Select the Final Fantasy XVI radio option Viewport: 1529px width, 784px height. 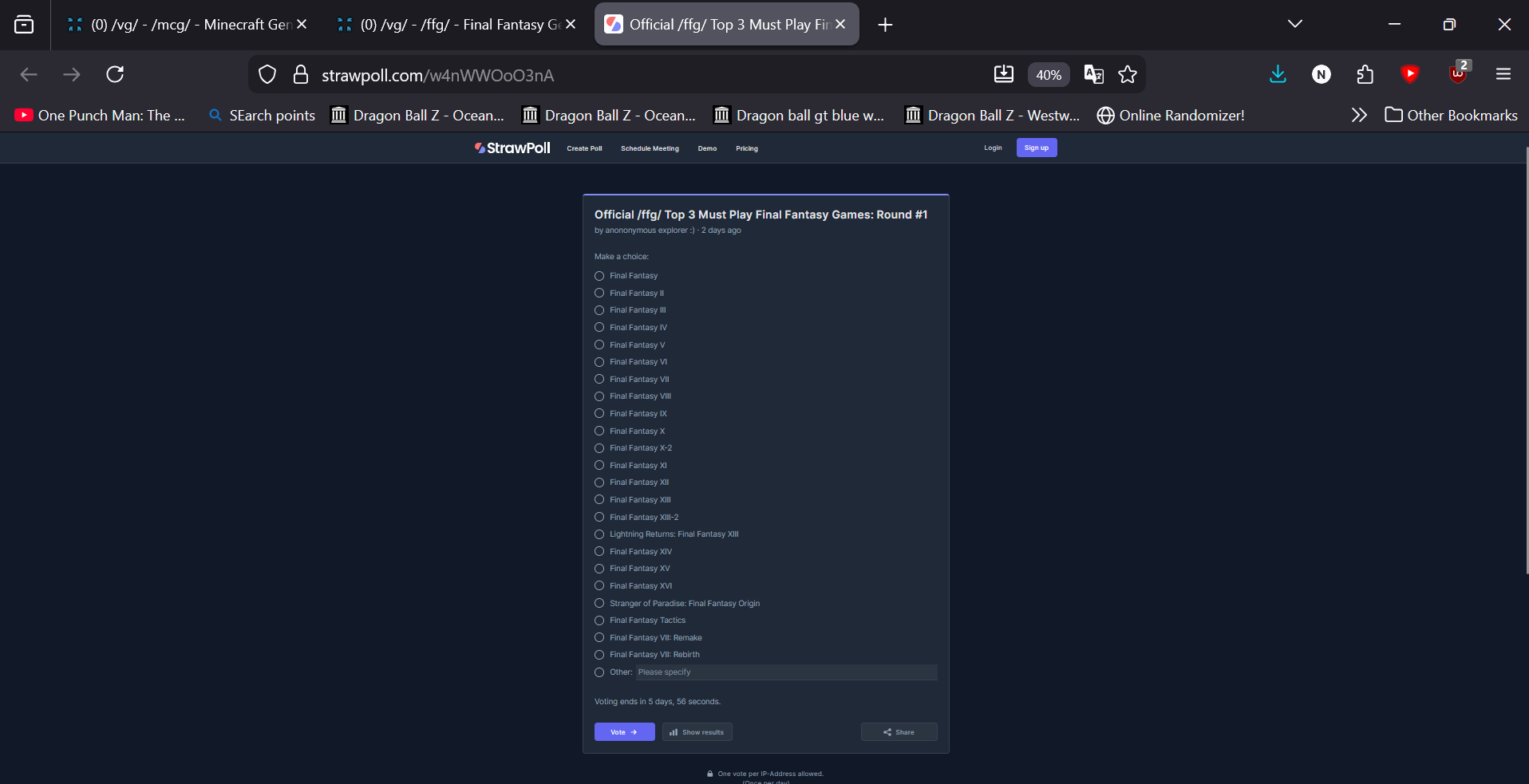599,586
